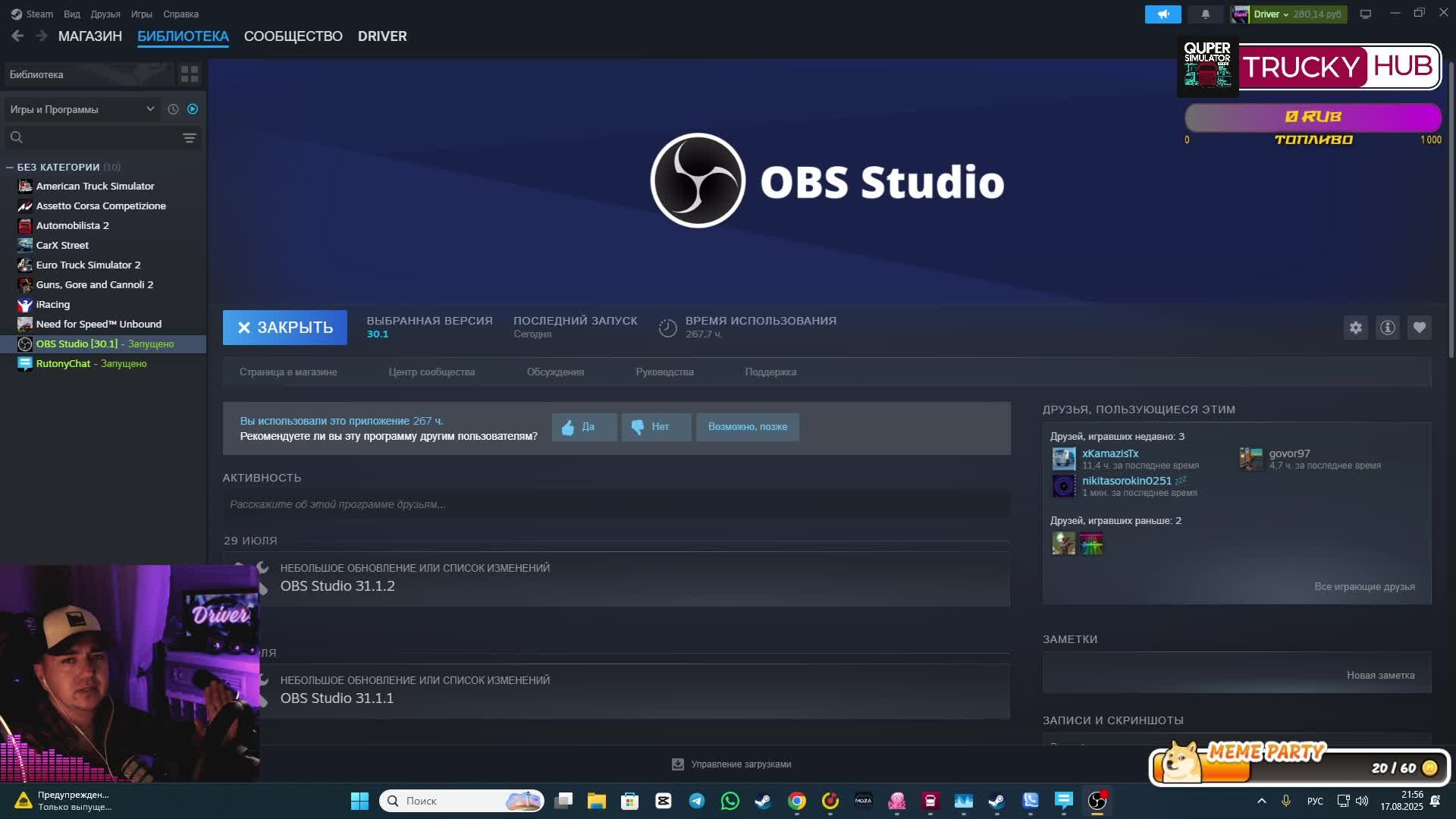Add OBS Studio to favorites heart

[x=1419, y=328]
